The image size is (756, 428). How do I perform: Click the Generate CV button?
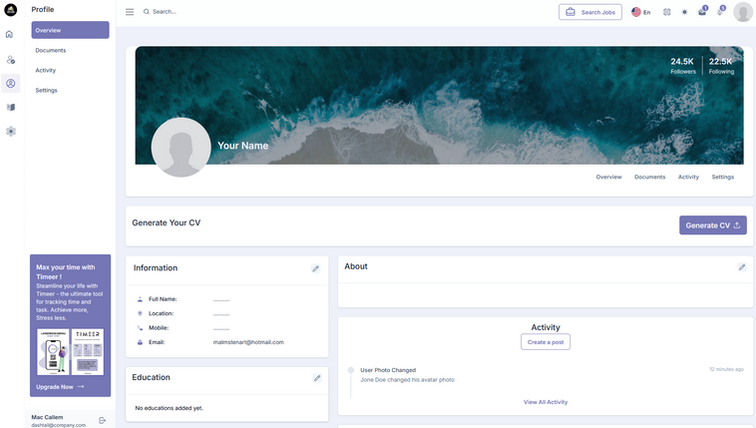(713, 225)
